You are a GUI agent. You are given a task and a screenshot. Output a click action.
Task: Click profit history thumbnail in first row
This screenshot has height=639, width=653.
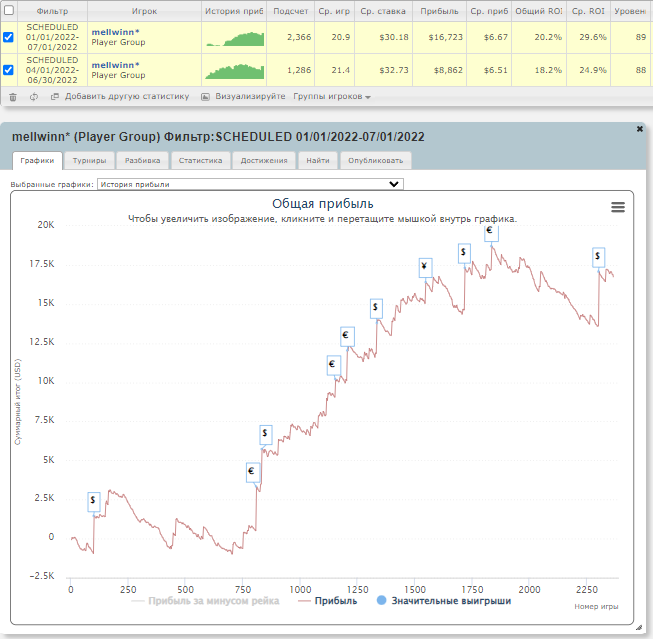[235, 39]
